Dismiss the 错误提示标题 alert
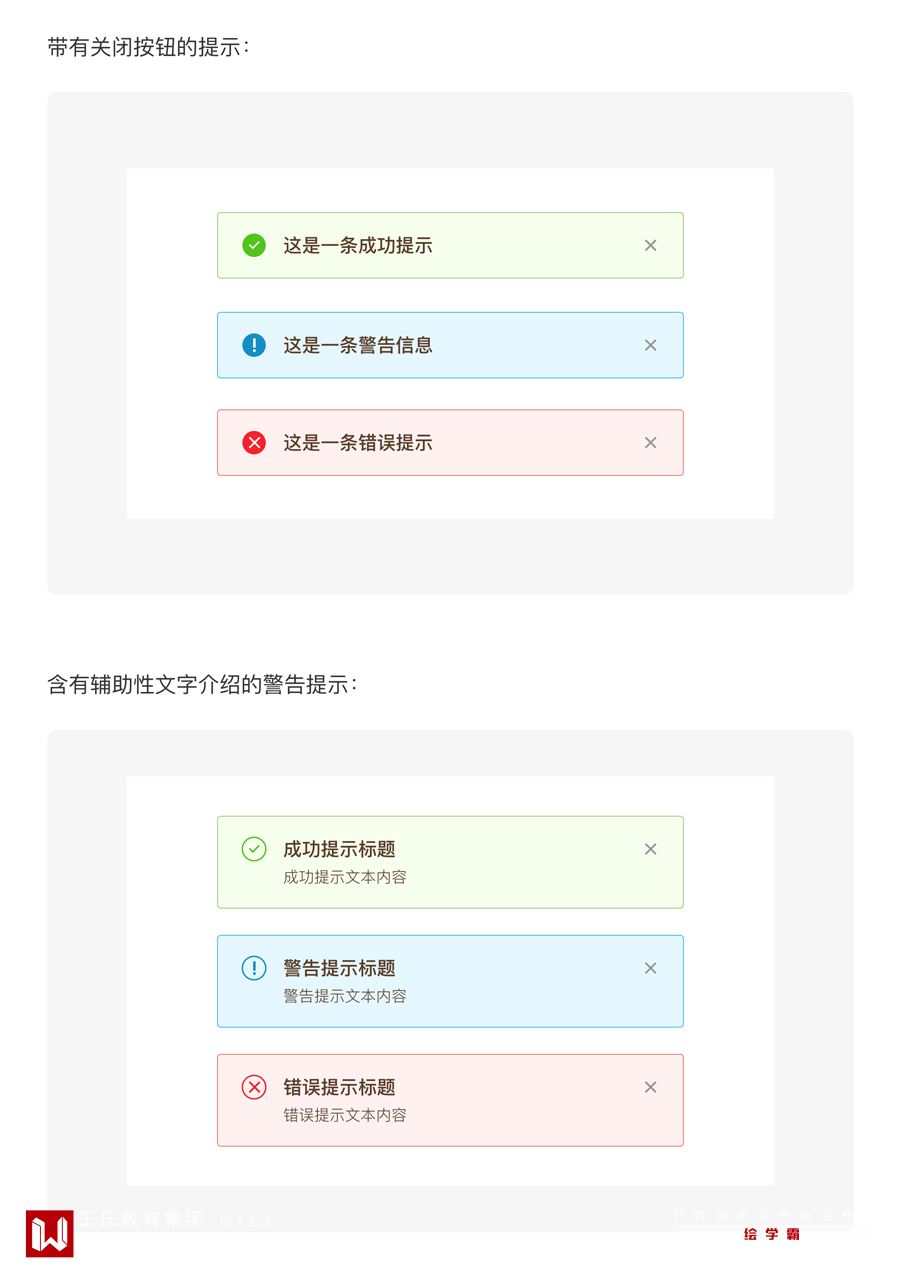Image resolution: width=900 pixels, height=1276 pixels. (x=650, y=1087)
